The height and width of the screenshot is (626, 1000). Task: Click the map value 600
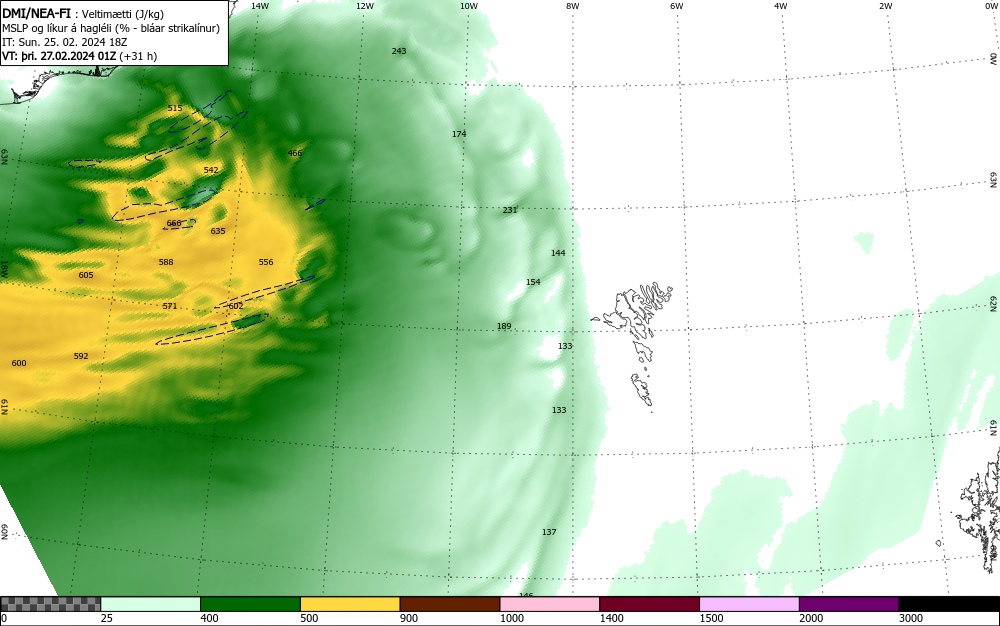[19, 363]
